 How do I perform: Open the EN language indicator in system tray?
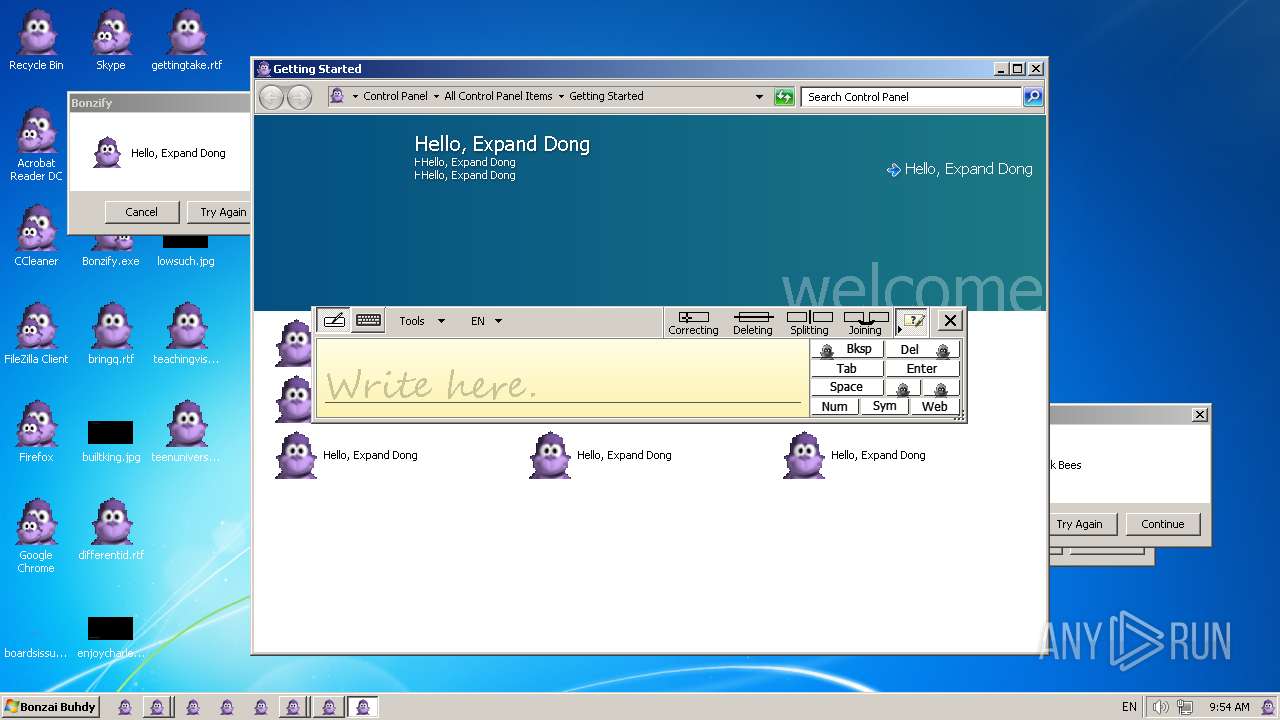1129,707
